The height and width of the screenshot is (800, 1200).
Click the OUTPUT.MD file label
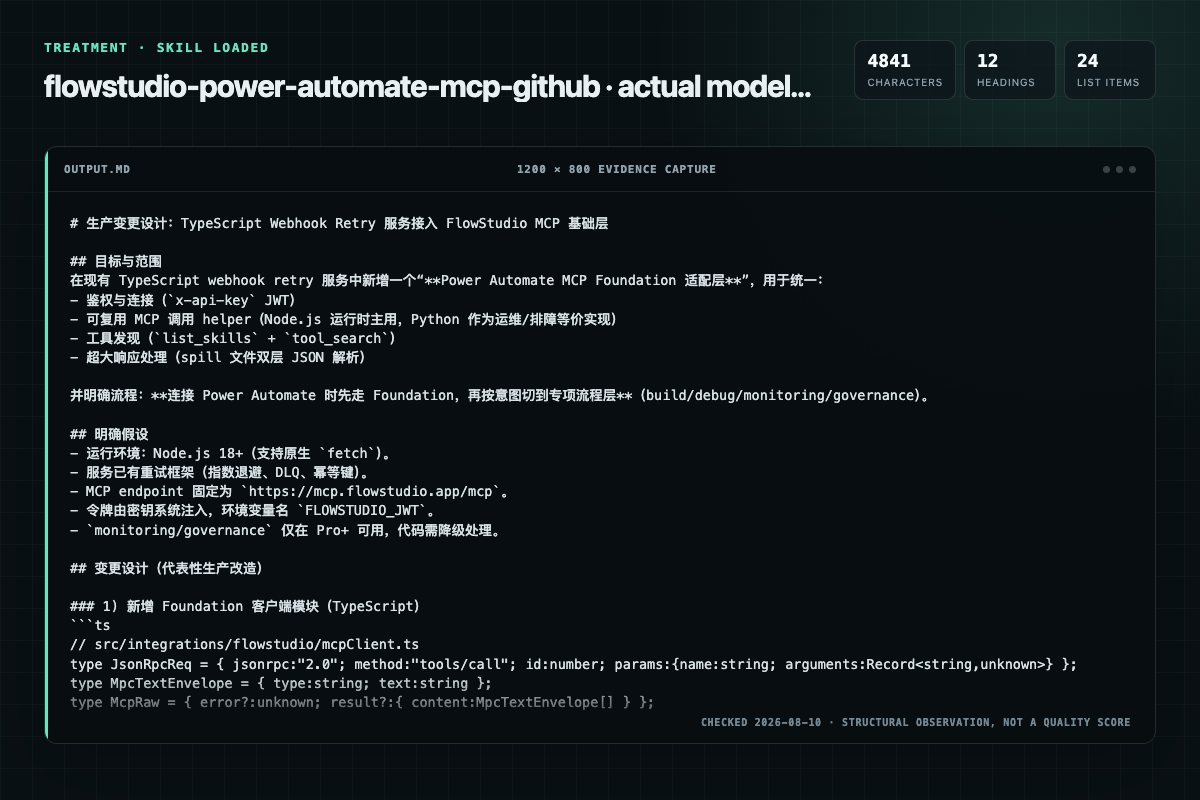[97, 169]
